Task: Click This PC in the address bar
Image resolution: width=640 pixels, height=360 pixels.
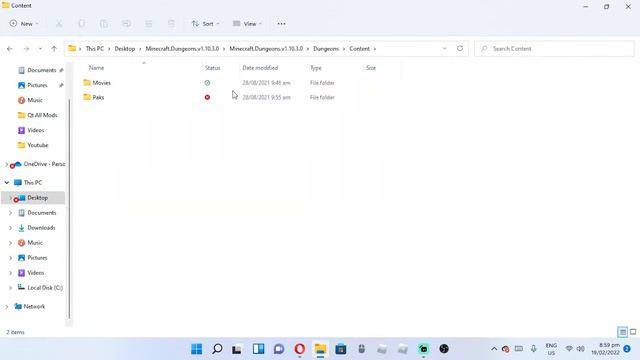Action: point(95,49)
